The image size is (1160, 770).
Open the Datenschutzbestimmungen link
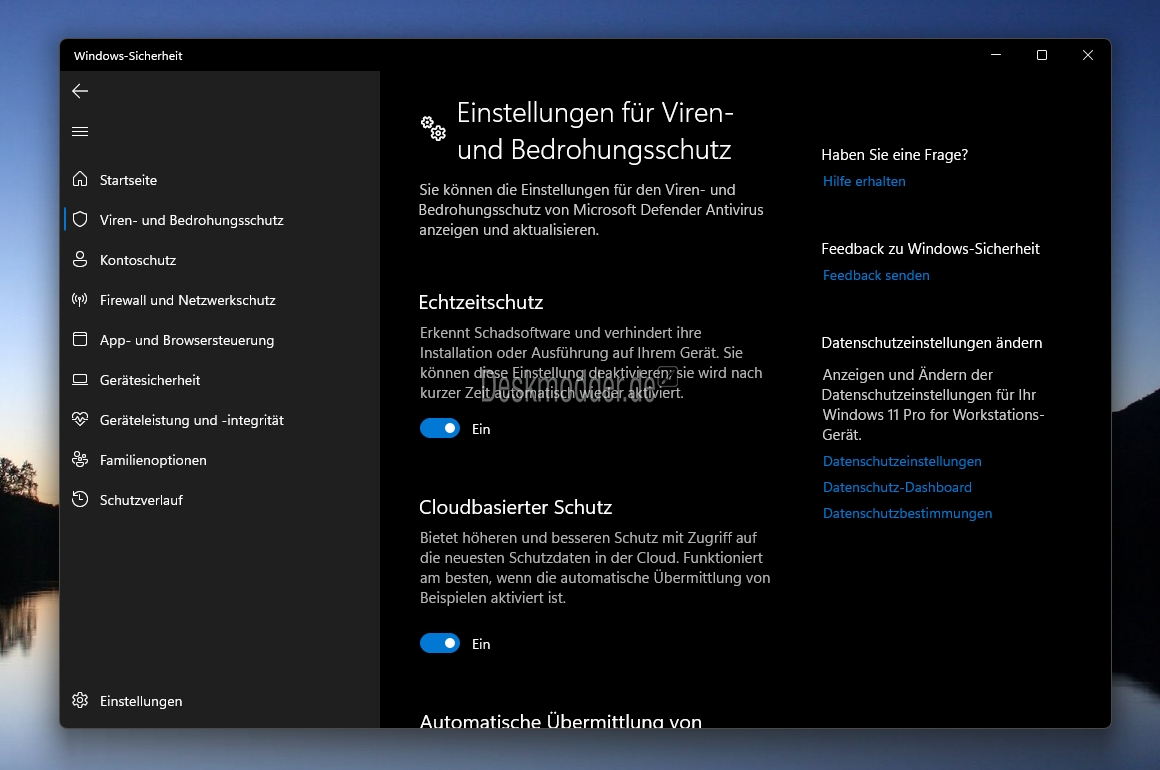[x=907, y=513]
